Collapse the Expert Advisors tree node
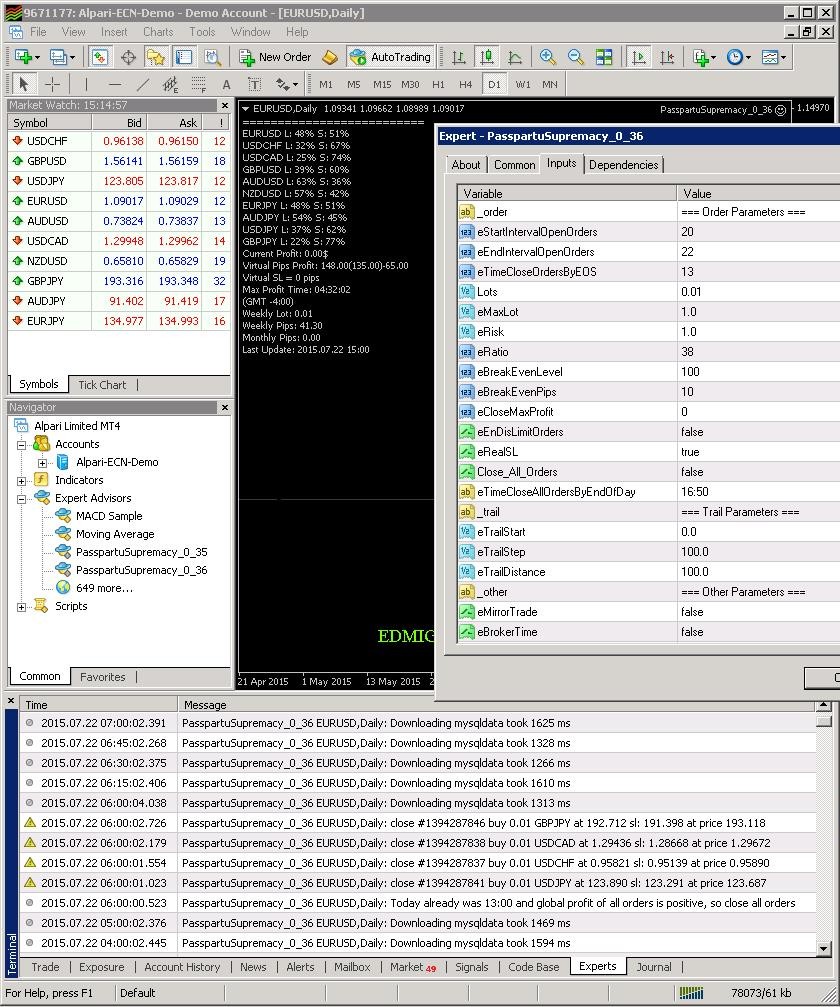 click(21, 498)
